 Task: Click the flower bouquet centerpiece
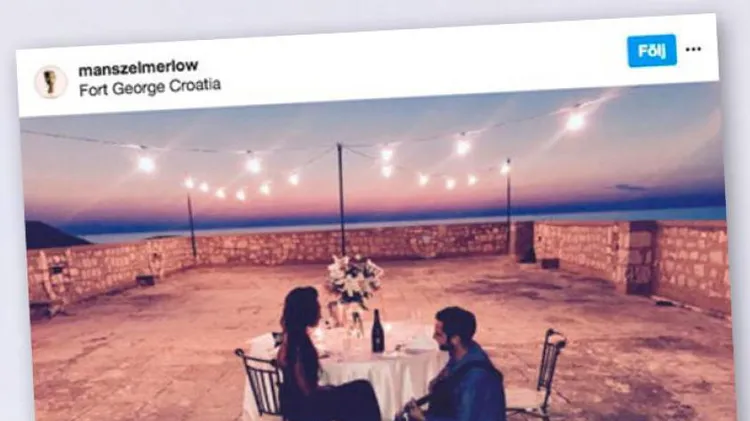click(x=354, y=282)
